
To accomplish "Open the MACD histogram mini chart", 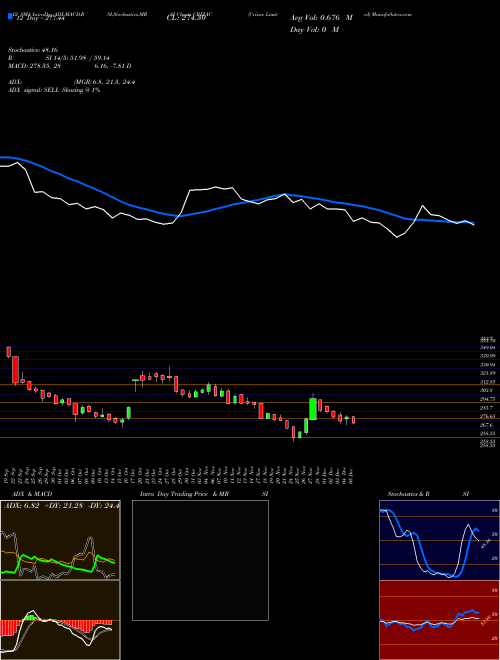I will pyautogui.click(x=60, y=620).
